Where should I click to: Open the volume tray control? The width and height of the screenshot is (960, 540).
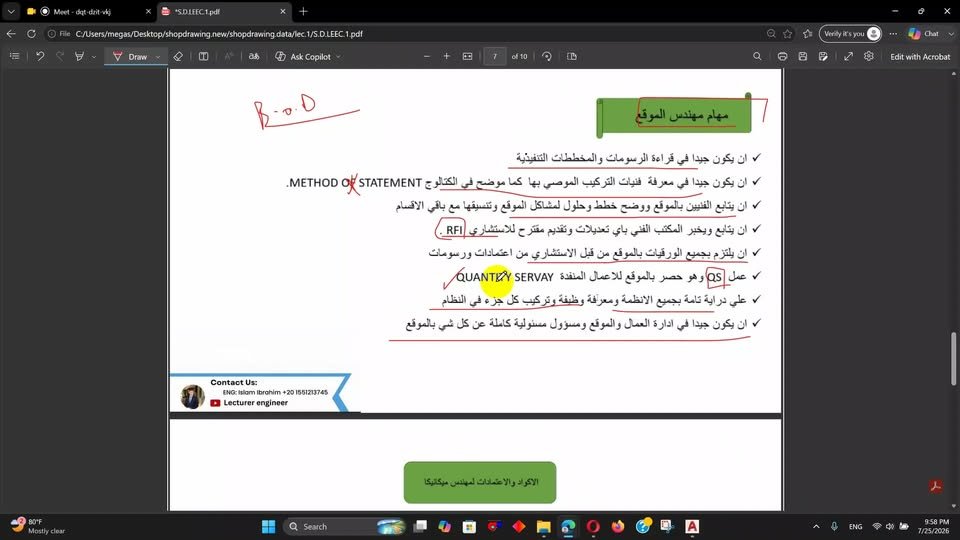(890, 527)
